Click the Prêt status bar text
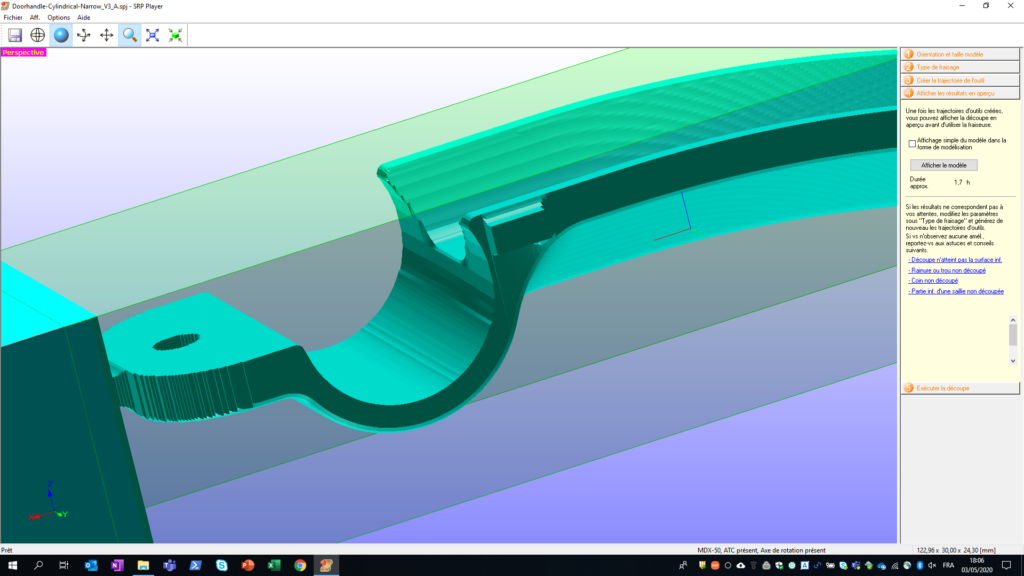The image size is (1024, 576). coord(7,551)
